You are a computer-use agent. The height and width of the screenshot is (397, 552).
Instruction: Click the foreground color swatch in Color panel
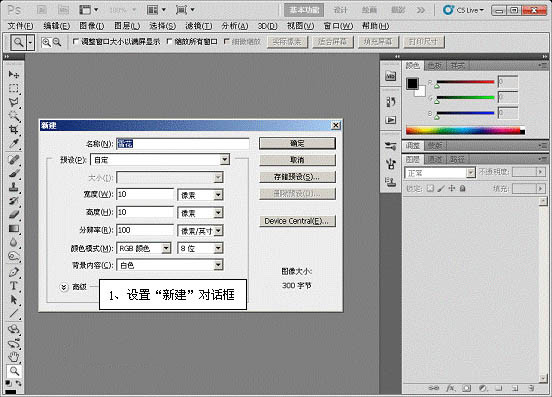[x=412, y=84]
